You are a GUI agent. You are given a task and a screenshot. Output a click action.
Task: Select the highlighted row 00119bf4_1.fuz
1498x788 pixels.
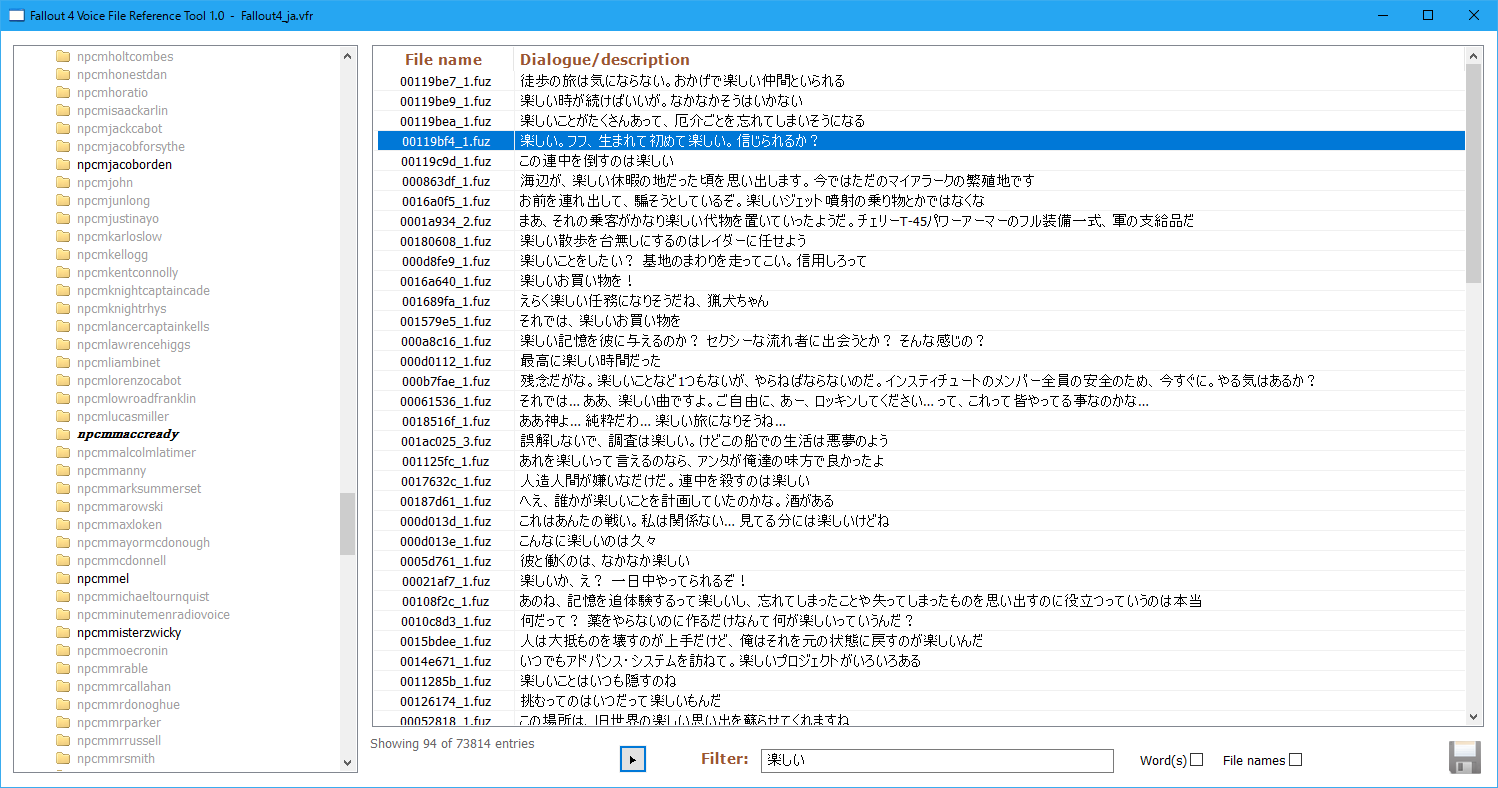pos(921,141)
